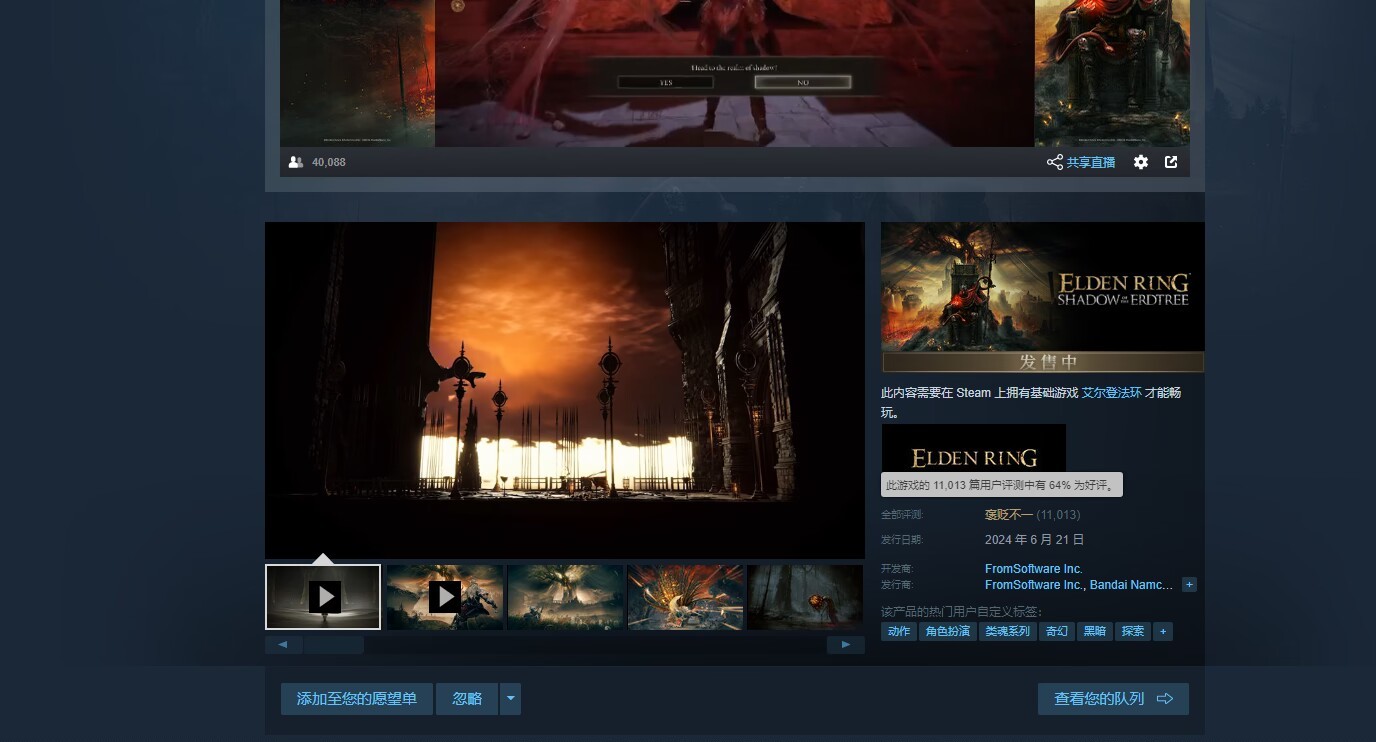Click the 类魂系列 tag
Image resolution: width=1376 pixels, height=742 pixels.
pos(1008,631)
